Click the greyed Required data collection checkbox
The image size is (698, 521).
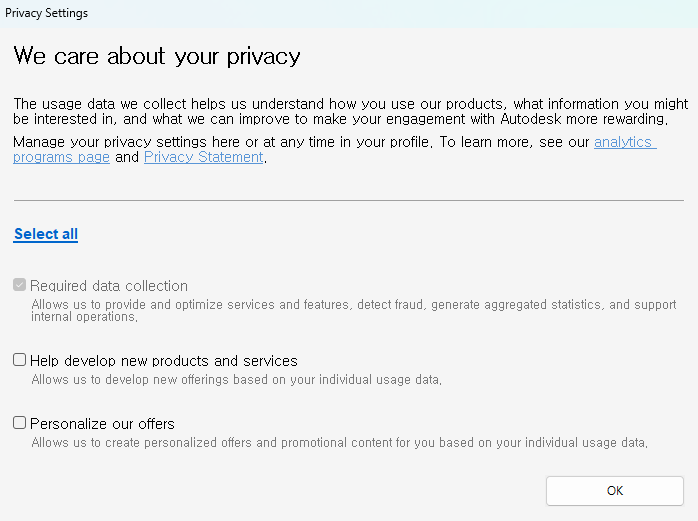point(20,285)
